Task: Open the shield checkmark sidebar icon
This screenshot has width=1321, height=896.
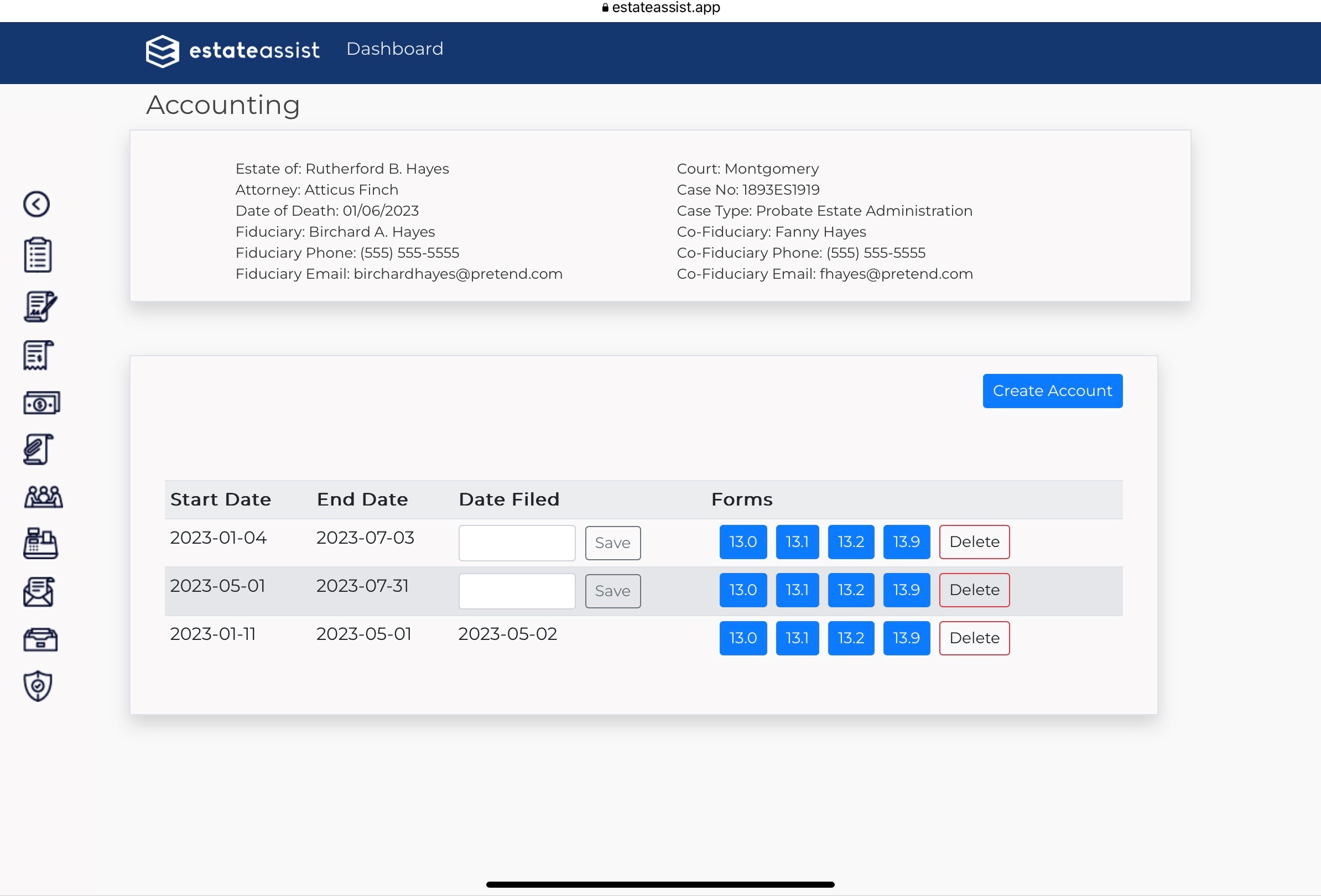Action: click(x=38, y=686)
